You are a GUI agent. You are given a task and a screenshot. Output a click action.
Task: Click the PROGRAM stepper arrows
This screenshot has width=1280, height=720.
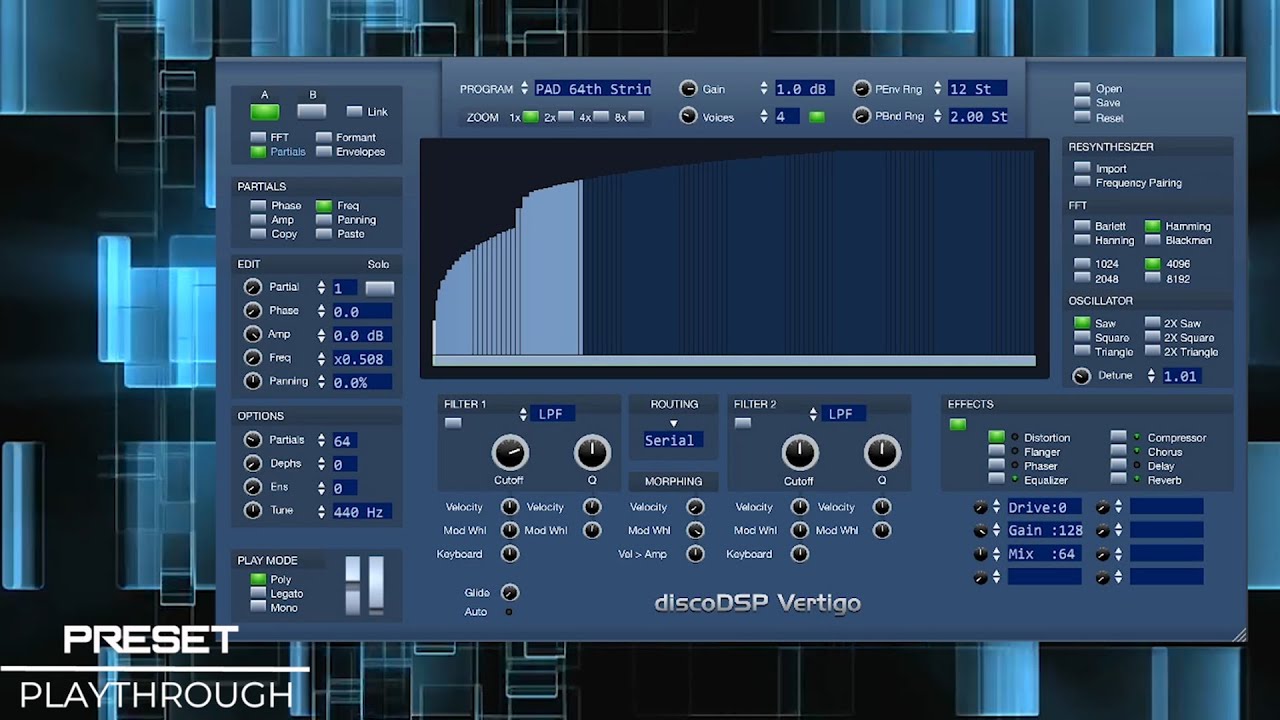pyautogui.click(x=524, y=89)
